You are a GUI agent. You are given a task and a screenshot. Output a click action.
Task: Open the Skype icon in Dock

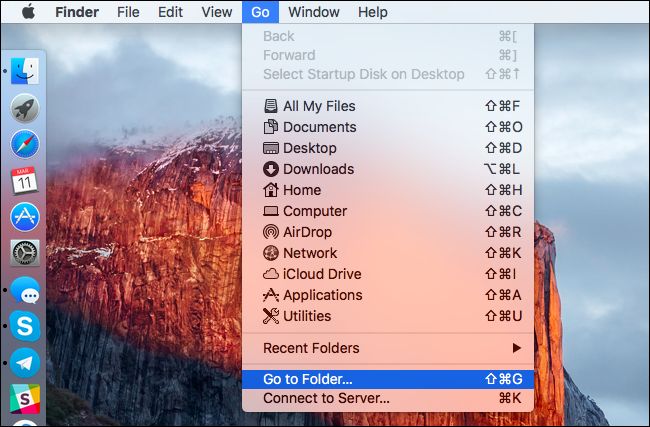click(x=25, y=325)
